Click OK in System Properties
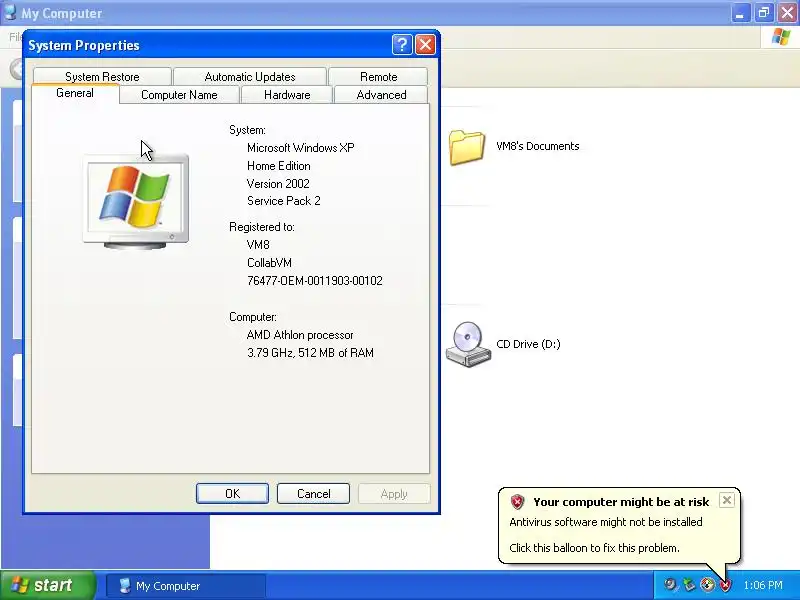 click(232, 493)
